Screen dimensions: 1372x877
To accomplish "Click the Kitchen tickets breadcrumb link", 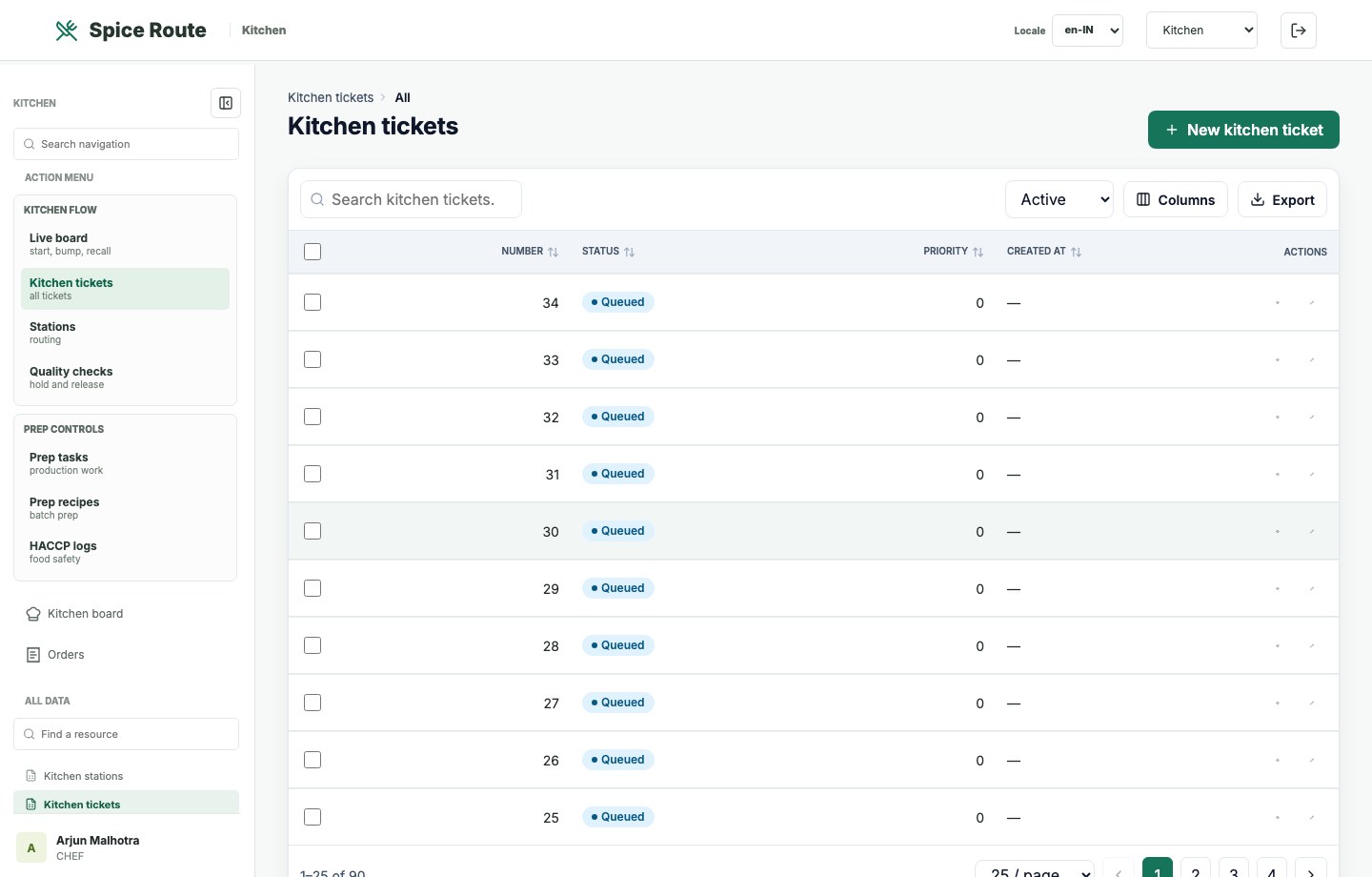I will [x=331, y=97].
